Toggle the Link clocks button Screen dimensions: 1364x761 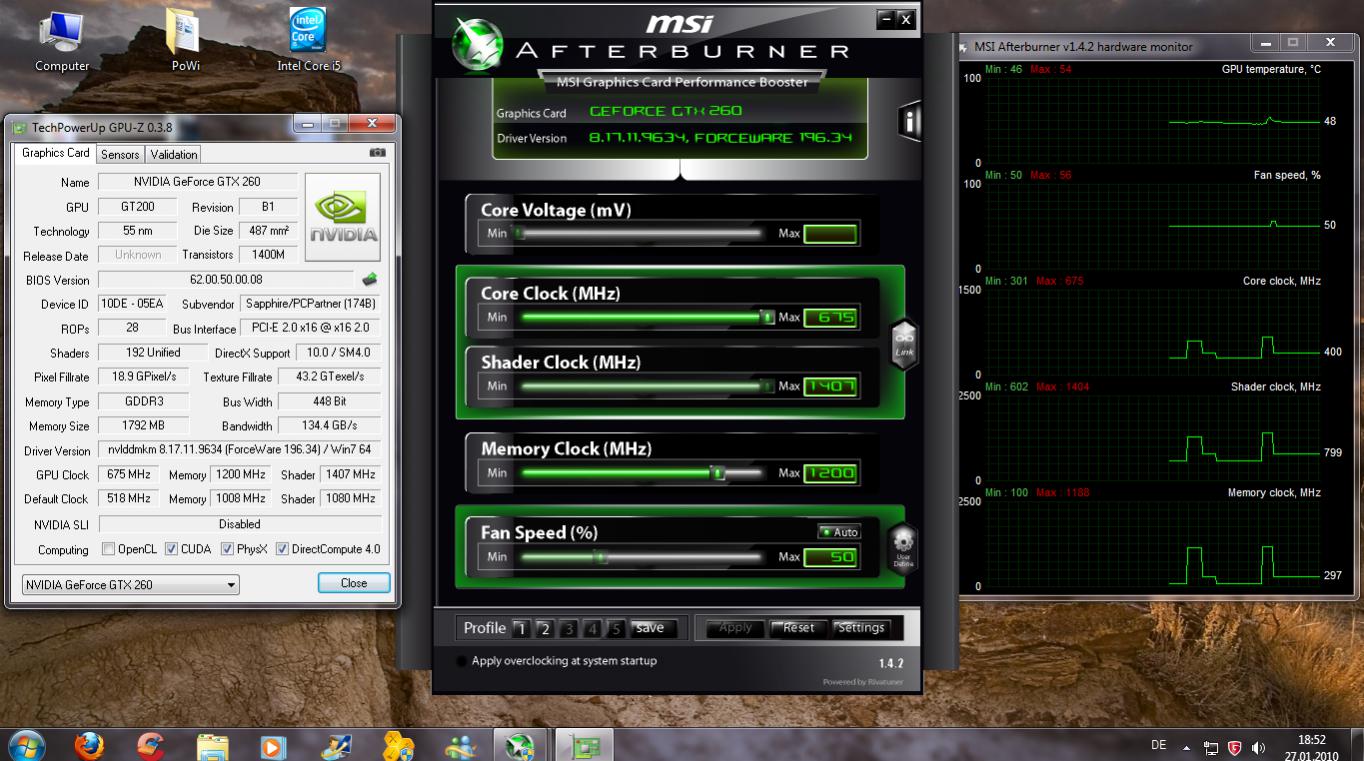pyautogui.click(x=904, y=345)
